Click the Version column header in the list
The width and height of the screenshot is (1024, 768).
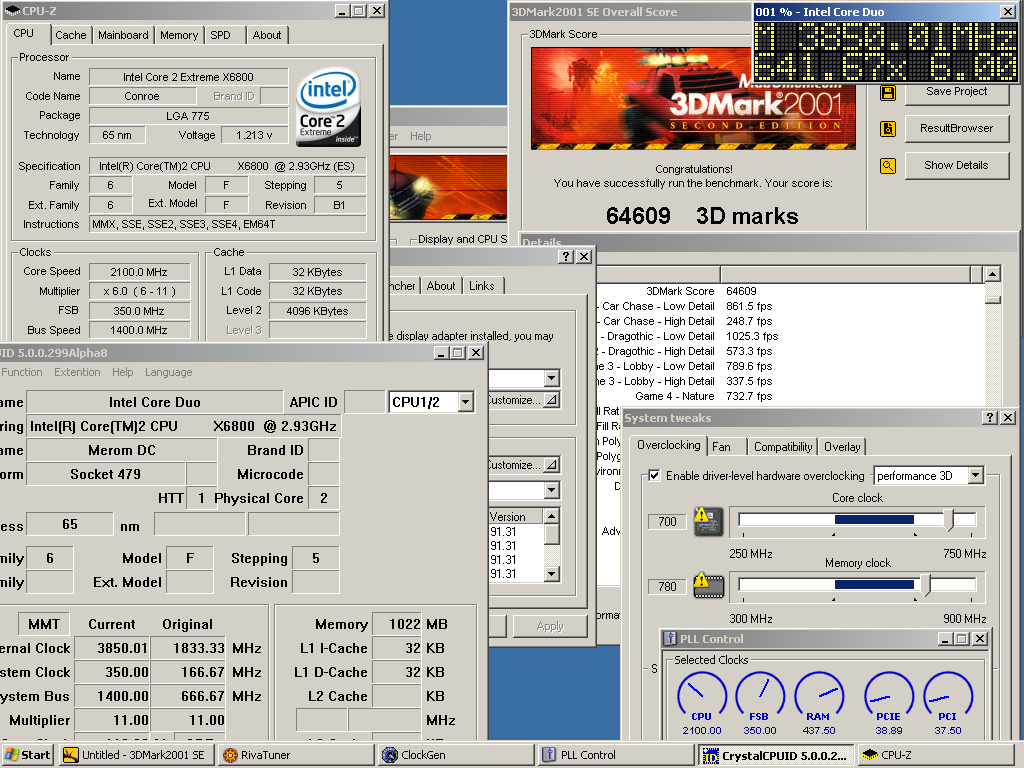tap(516, 517)
